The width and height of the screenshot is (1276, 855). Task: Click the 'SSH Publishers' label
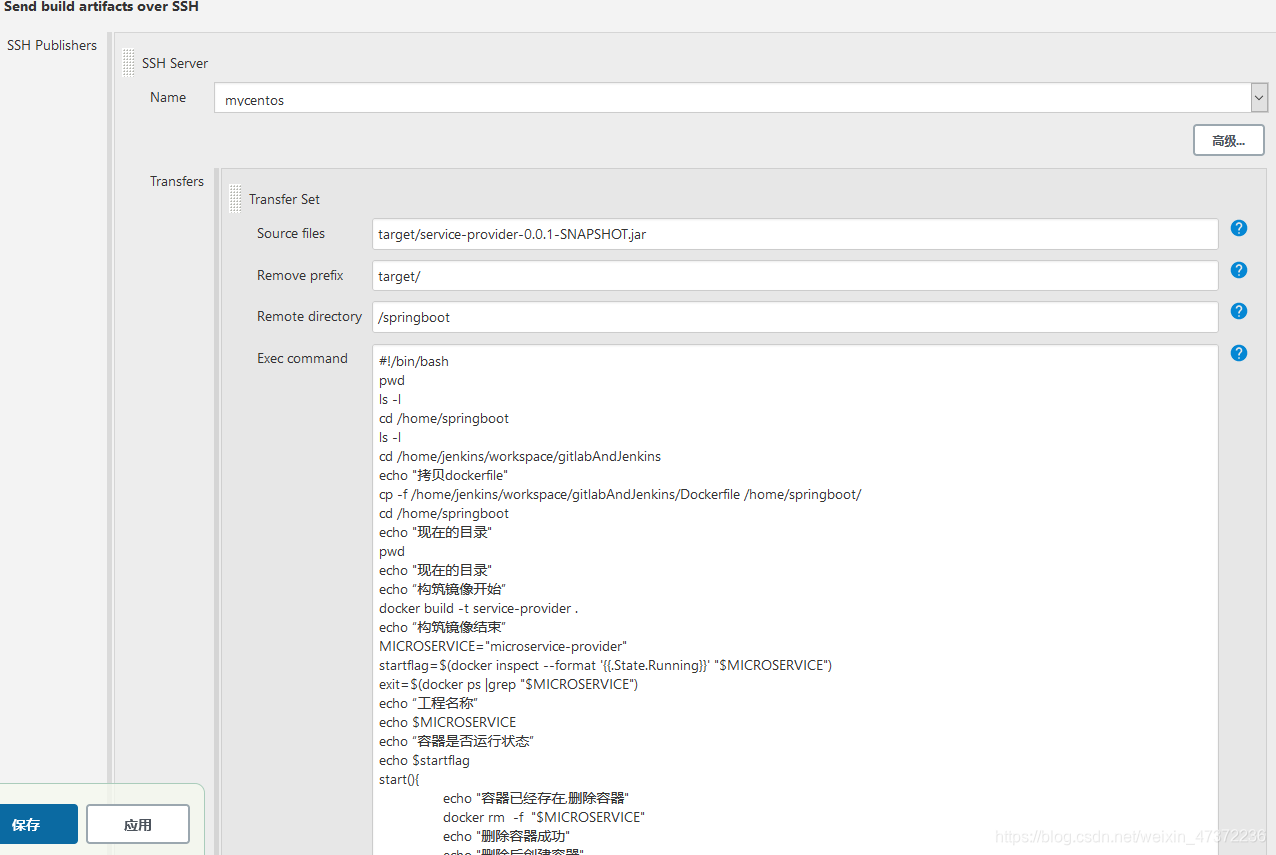52,45
